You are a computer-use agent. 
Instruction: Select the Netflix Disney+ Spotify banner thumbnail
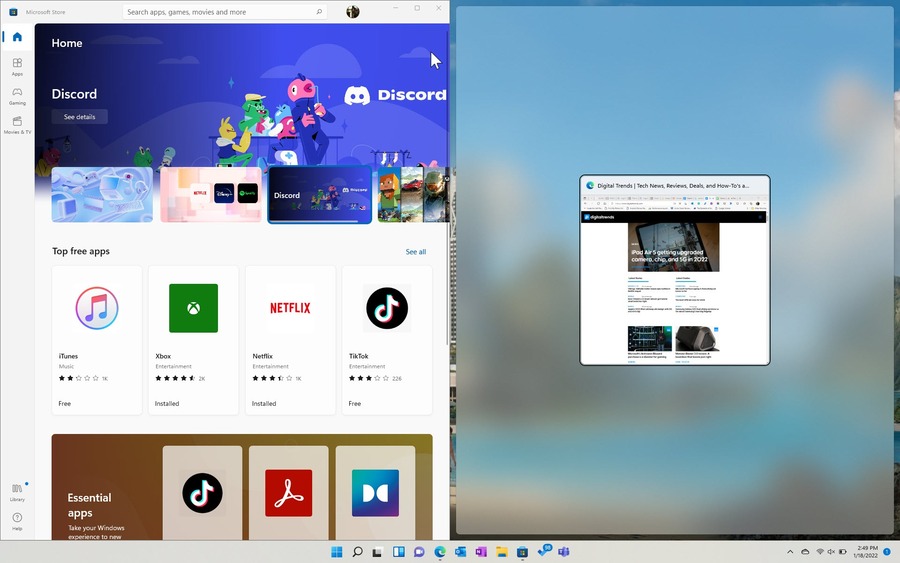211,195
